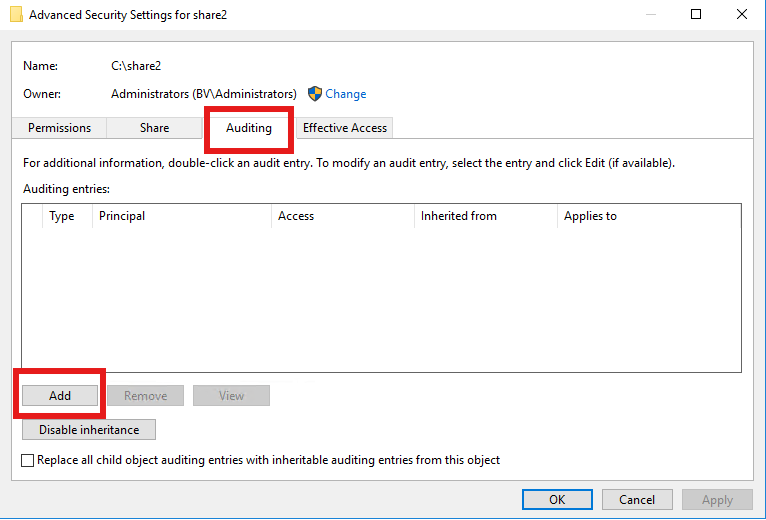Enable Replace all child object auditing entries
The height and width of the screenshot is (520, 766).
click(x=28, y=460)
